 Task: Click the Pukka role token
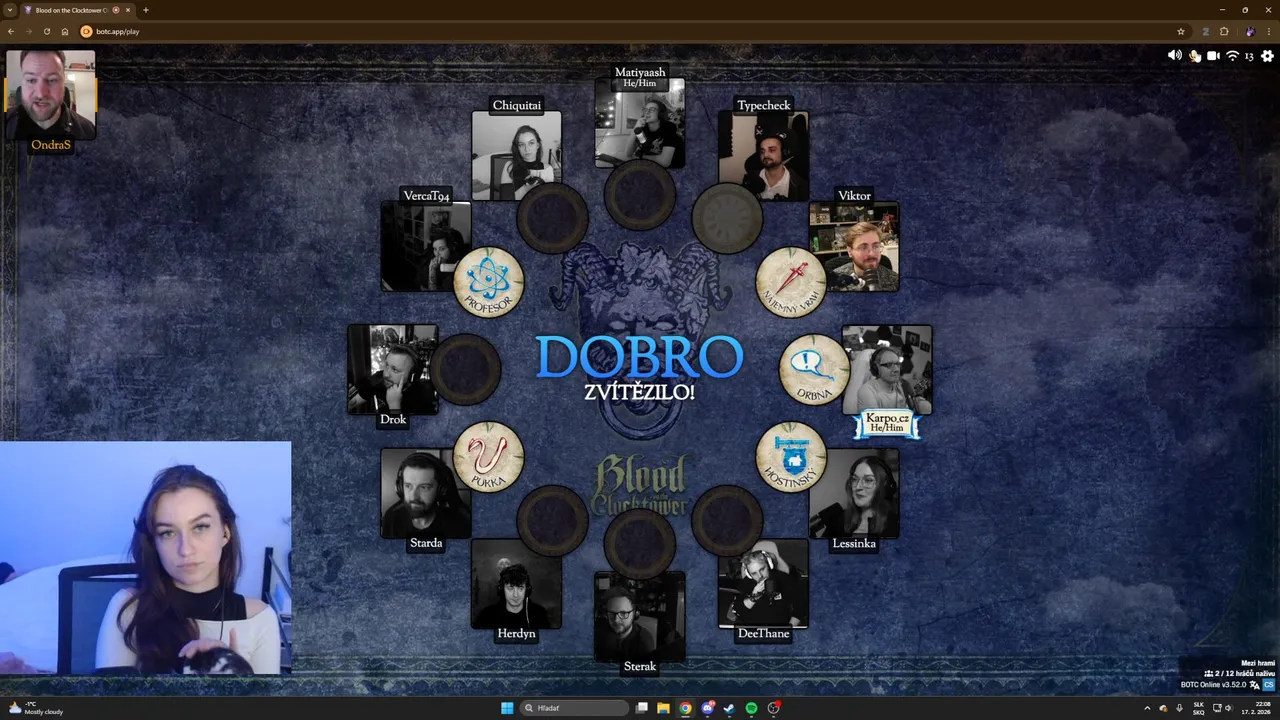click(489, 457)
